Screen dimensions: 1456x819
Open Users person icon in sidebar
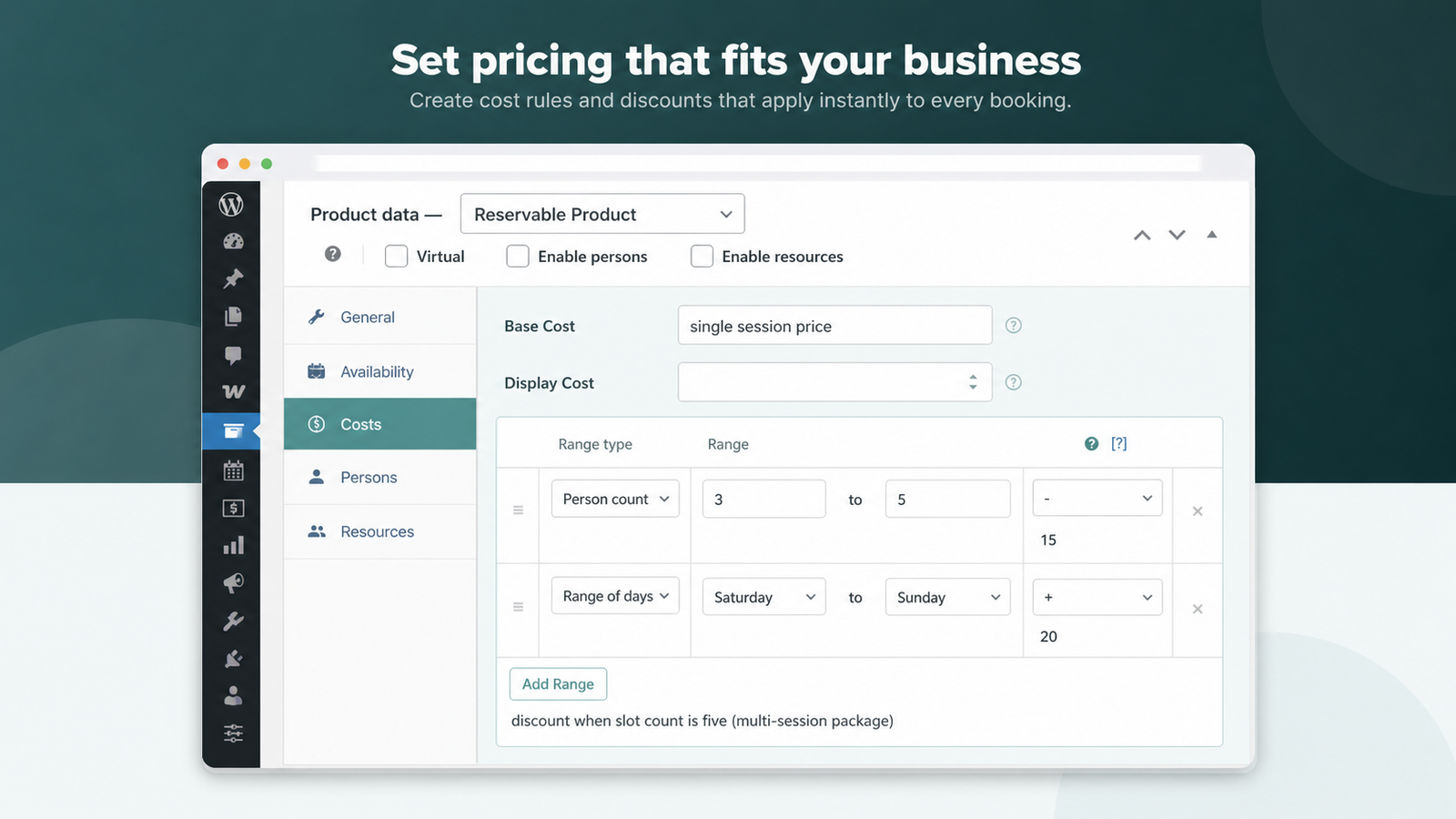coord(233,696)
